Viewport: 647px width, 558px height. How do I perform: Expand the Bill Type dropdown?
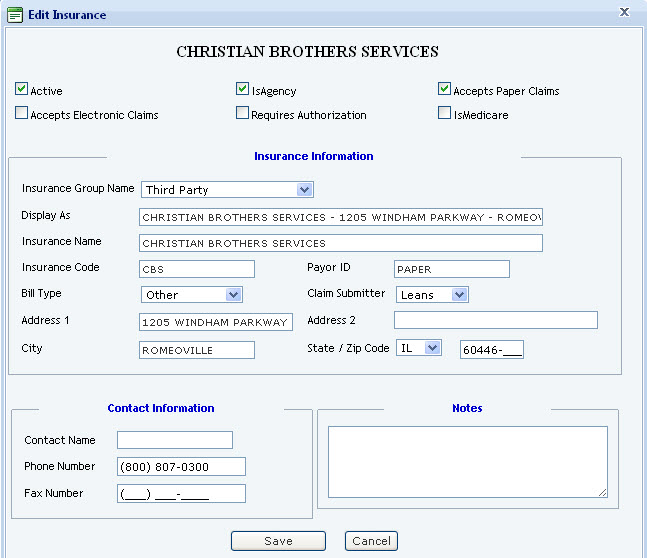click(192, 295)
